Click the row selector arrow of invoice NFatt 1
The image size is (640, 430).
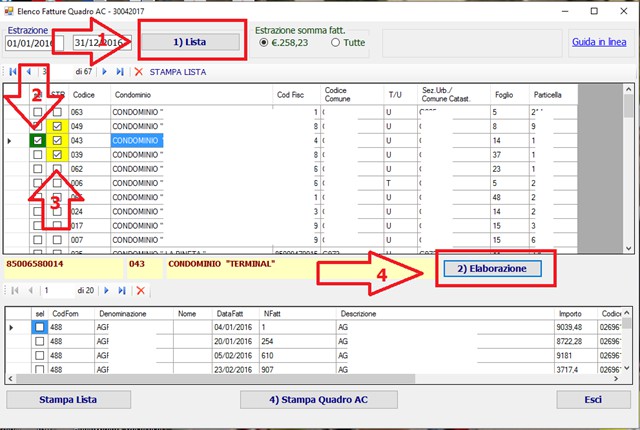[11, 327]
